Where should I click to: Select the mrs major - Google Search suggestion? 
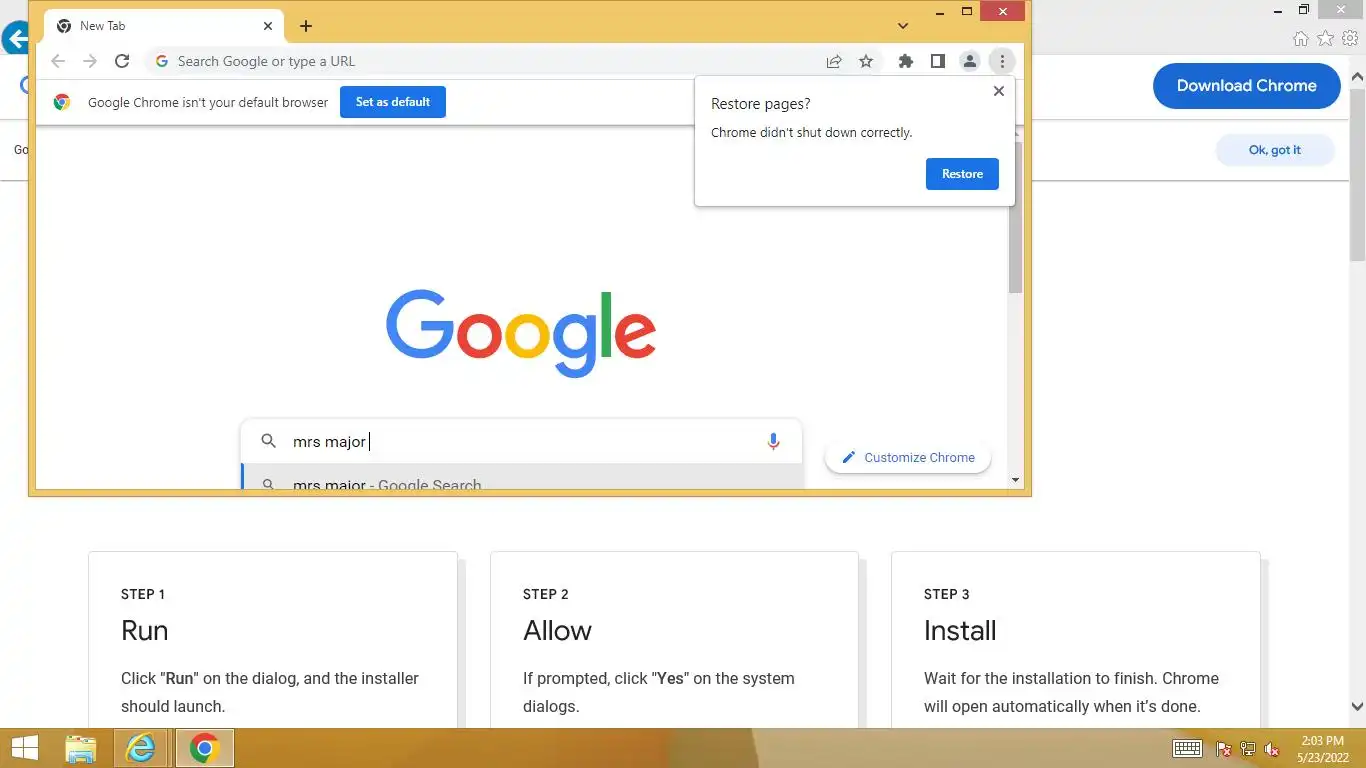[x=522, y=477]
